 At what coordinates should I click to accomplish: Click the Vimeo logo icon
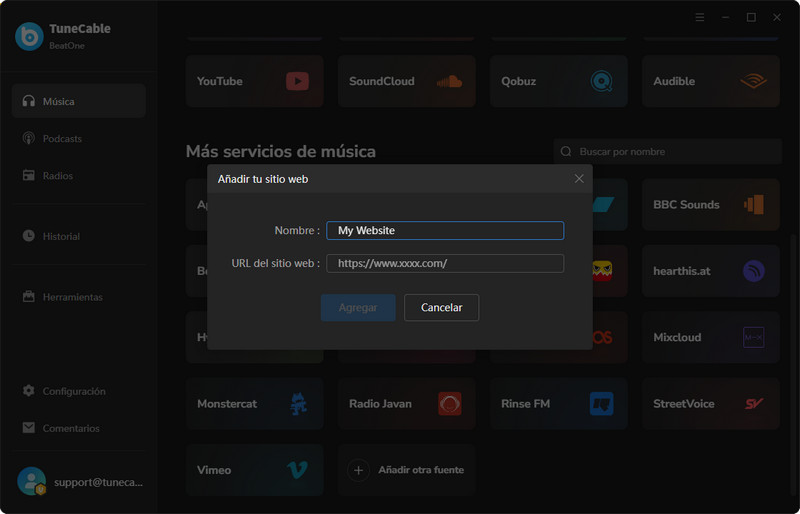coord(297,470)
